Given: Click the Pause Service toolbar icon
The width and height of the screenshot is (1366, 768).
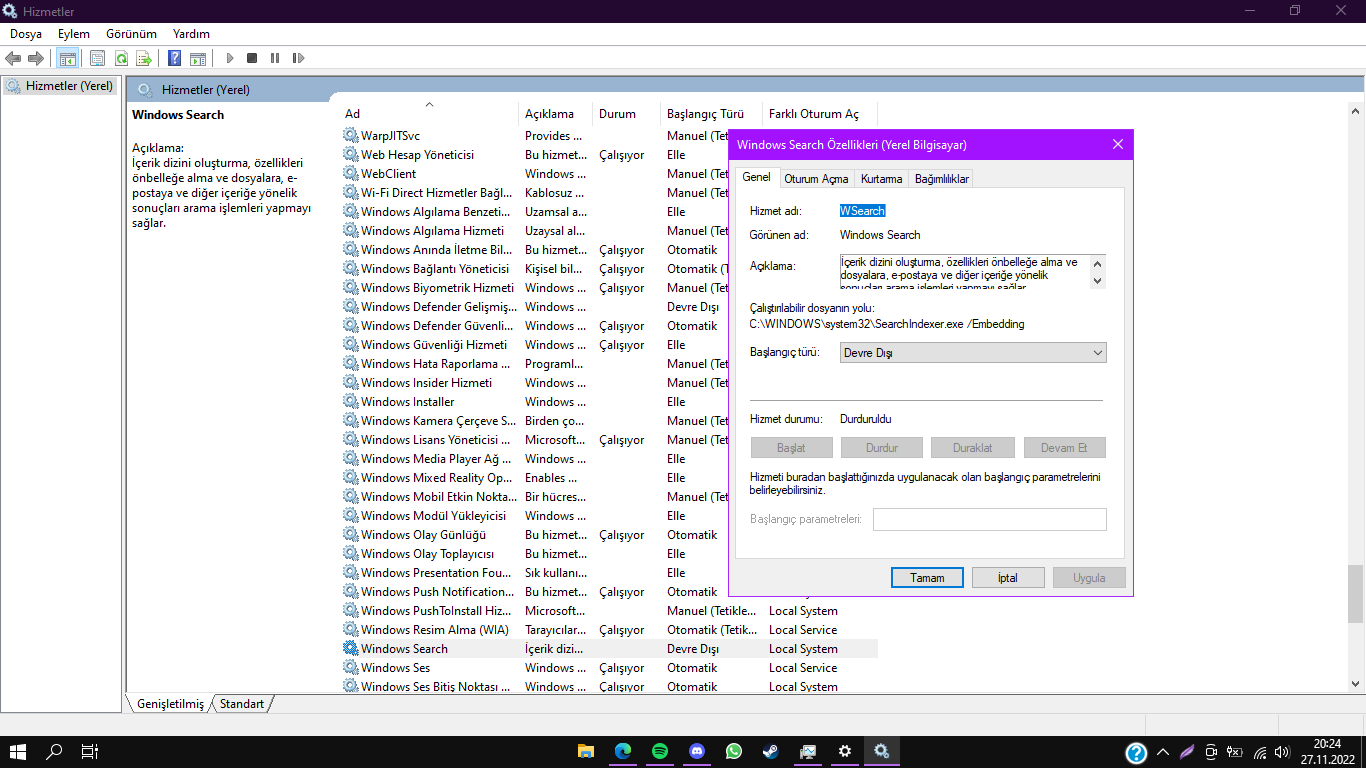Looking at the screenshot, I should click(x=275, y=58).
